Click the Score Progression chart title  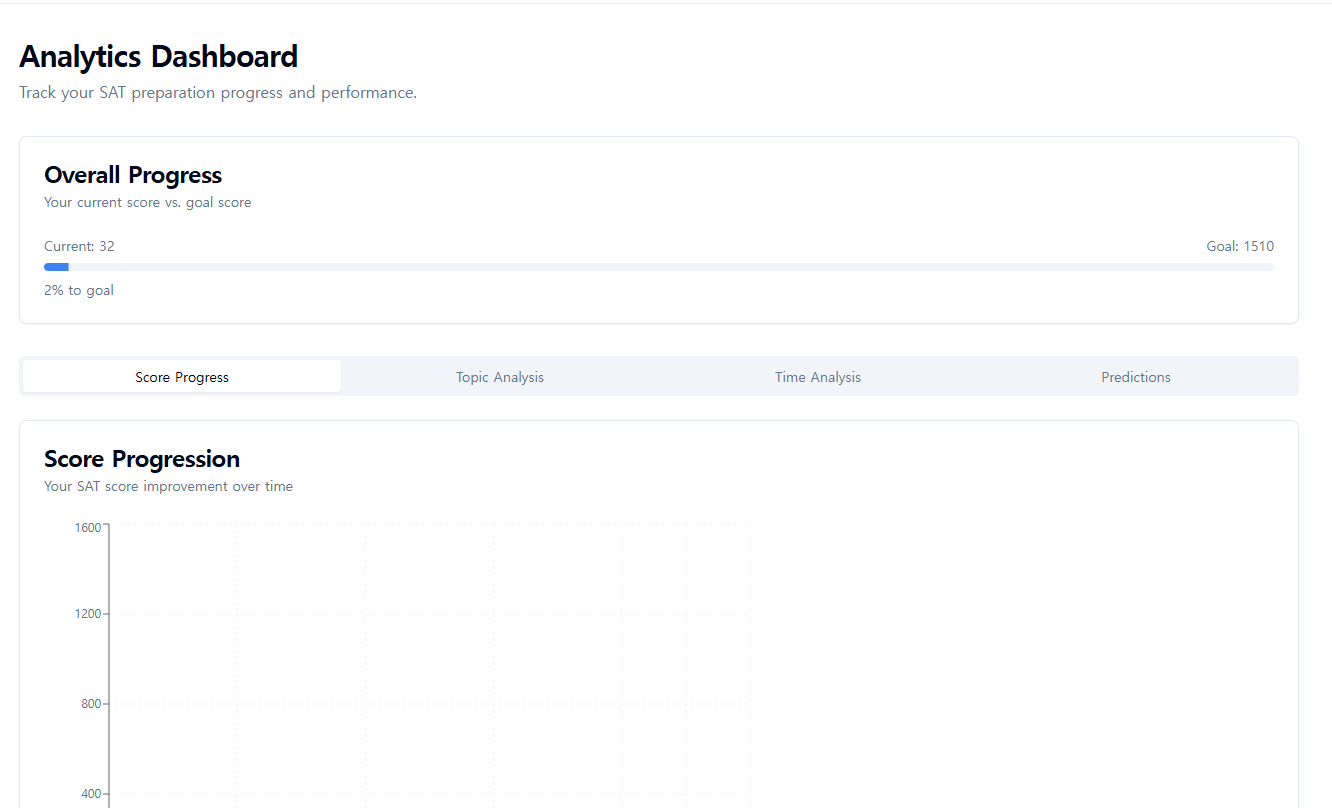[141, 459]
